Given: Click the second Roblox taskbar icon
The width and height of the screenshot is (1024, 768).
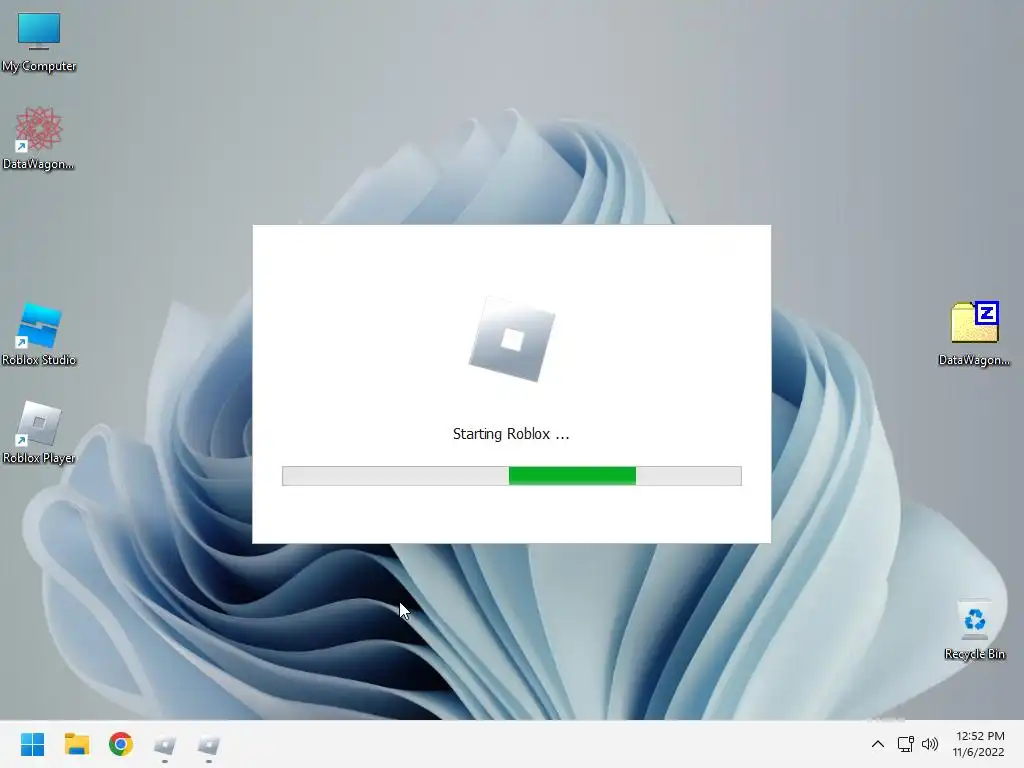Looking at the screenshot, I should (209, 744).
